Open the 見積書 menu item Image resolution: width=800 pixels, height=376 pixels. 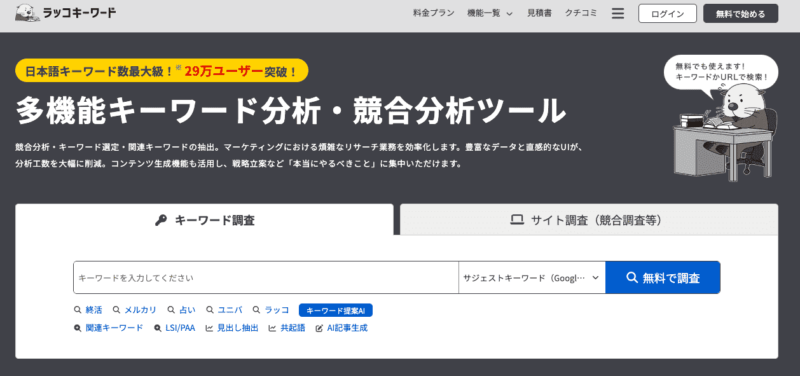point(539,13)
